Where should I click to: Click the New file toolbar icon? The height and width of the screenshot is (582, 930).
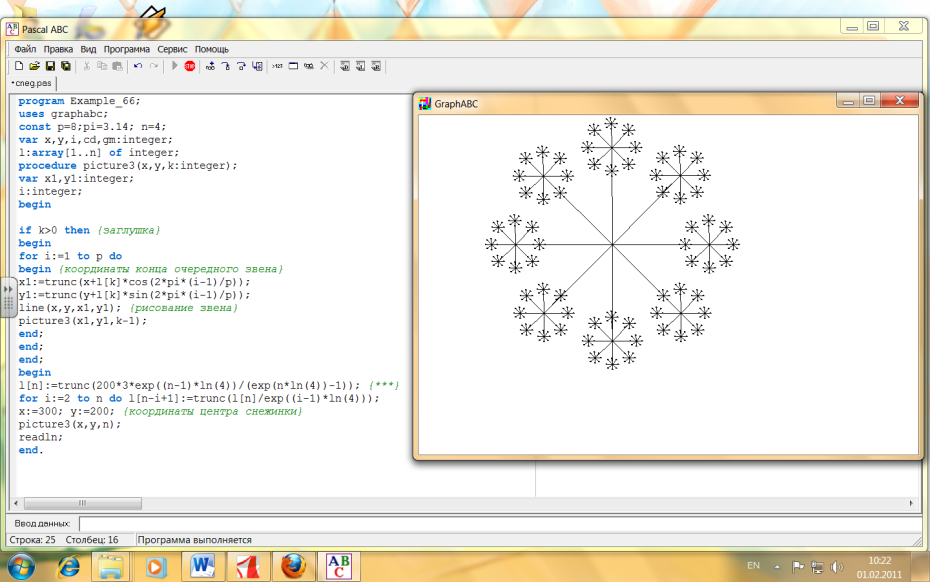(x=19, y=66)
